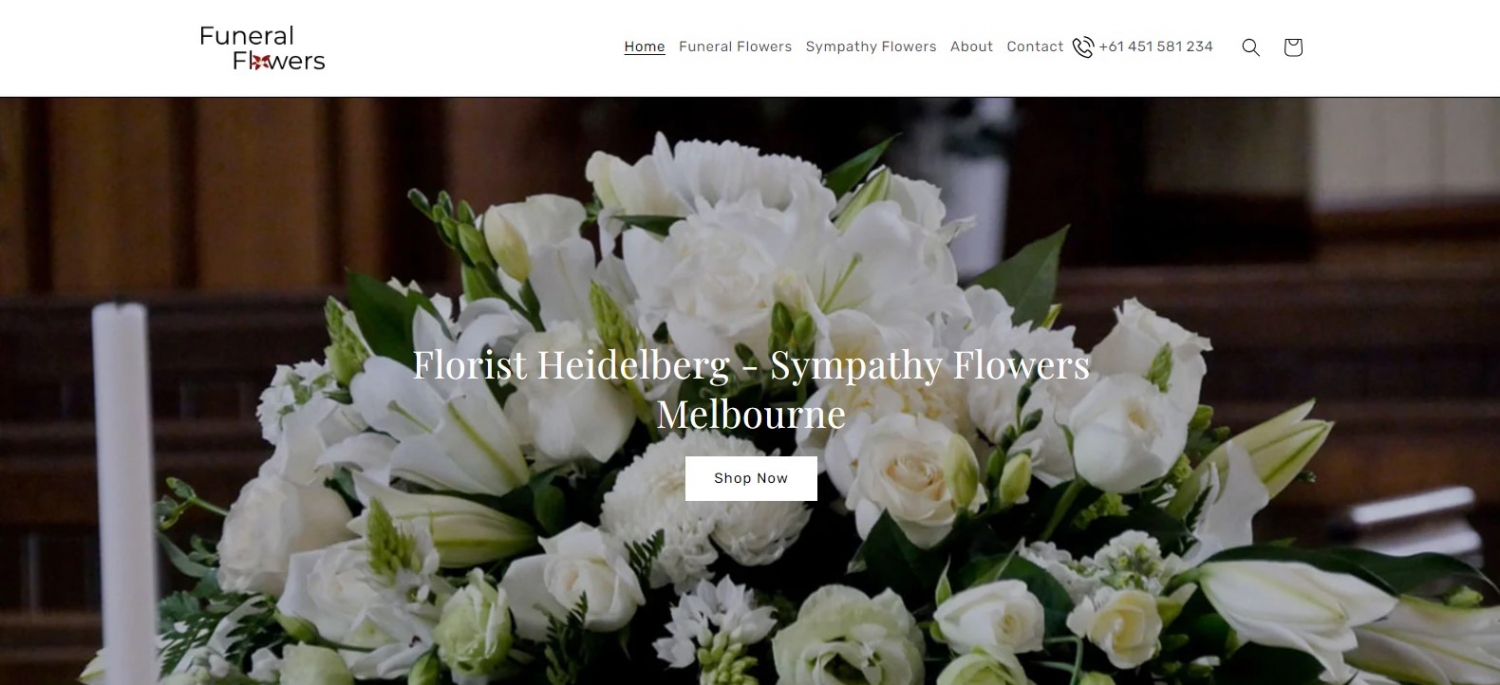Call the number +61 451 581 234
Viewport: 1500px width, 685px height.
pyautogui.click(x=1156, y=47)
